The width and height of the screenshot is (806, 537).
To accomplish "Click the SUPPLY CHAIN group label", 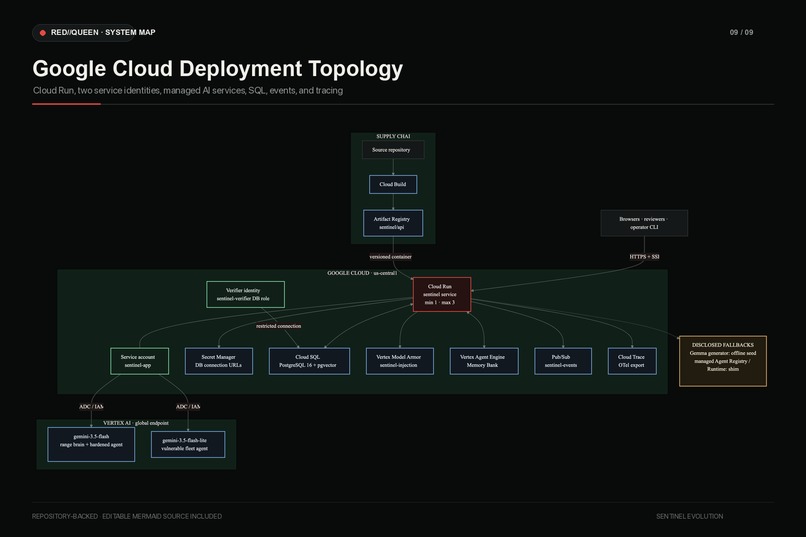I will pyautogui.click(x=393, y=136).
